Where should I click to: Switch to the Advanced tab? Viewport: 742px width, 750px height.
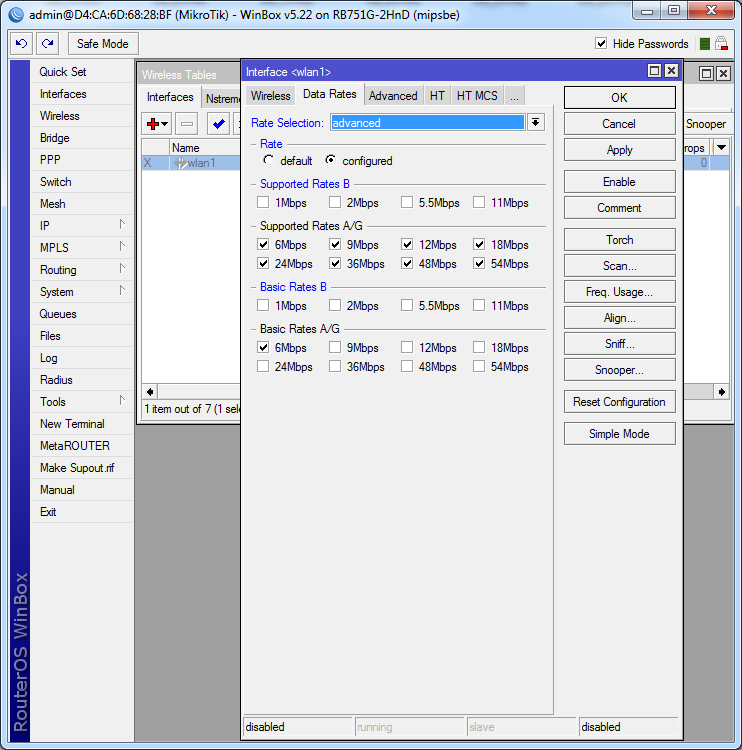click(393, 96)
